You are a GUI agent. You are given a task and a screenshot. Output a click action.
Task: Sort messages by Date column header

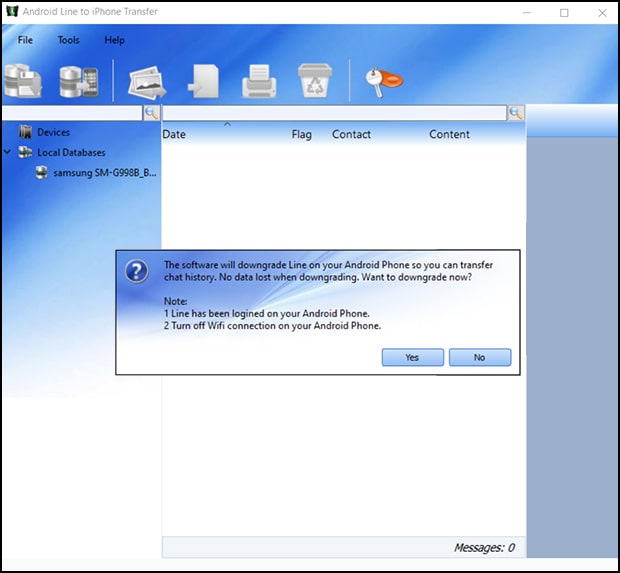(174, 134)
